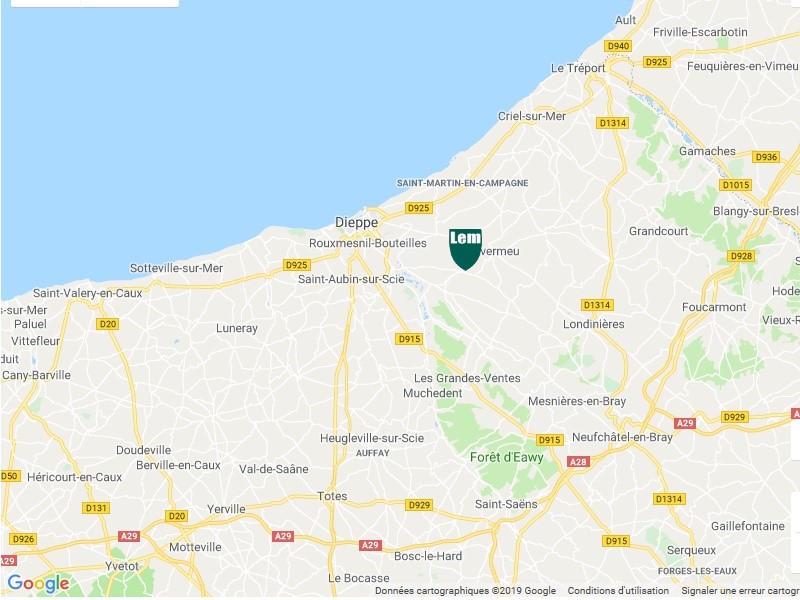Click the Saint-Valery-en-Caux label

(x=87, y=293)
